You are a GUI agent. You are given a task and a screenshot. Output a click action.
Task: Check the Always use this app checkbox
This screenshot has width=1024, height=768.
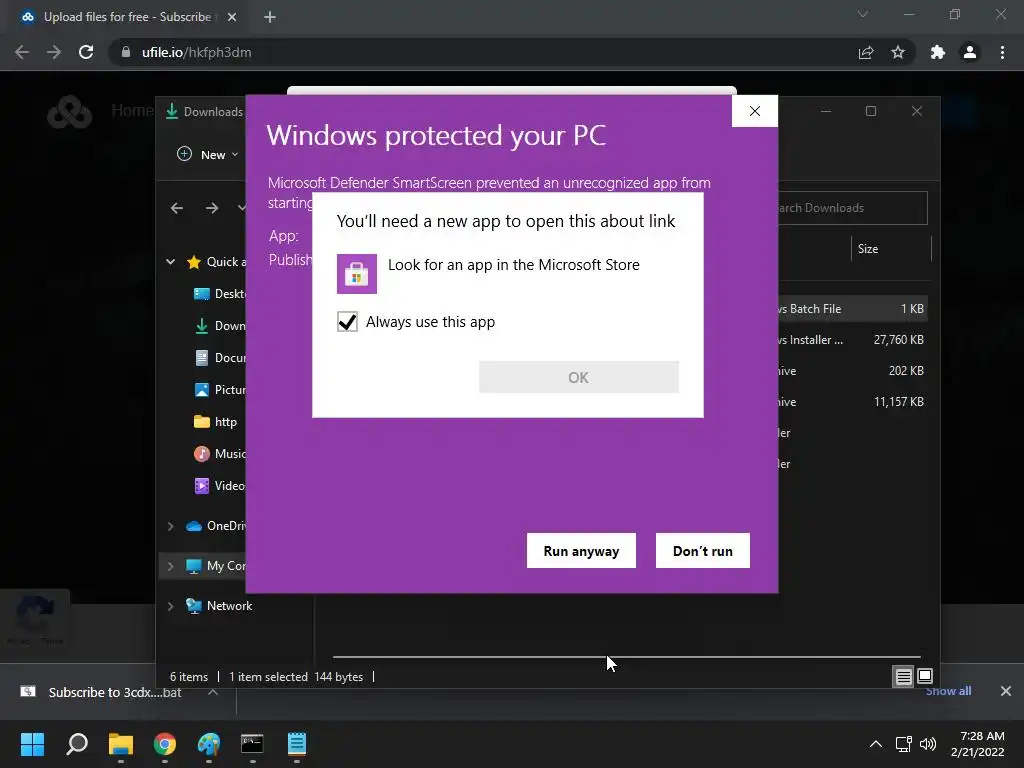coord(347,321)
